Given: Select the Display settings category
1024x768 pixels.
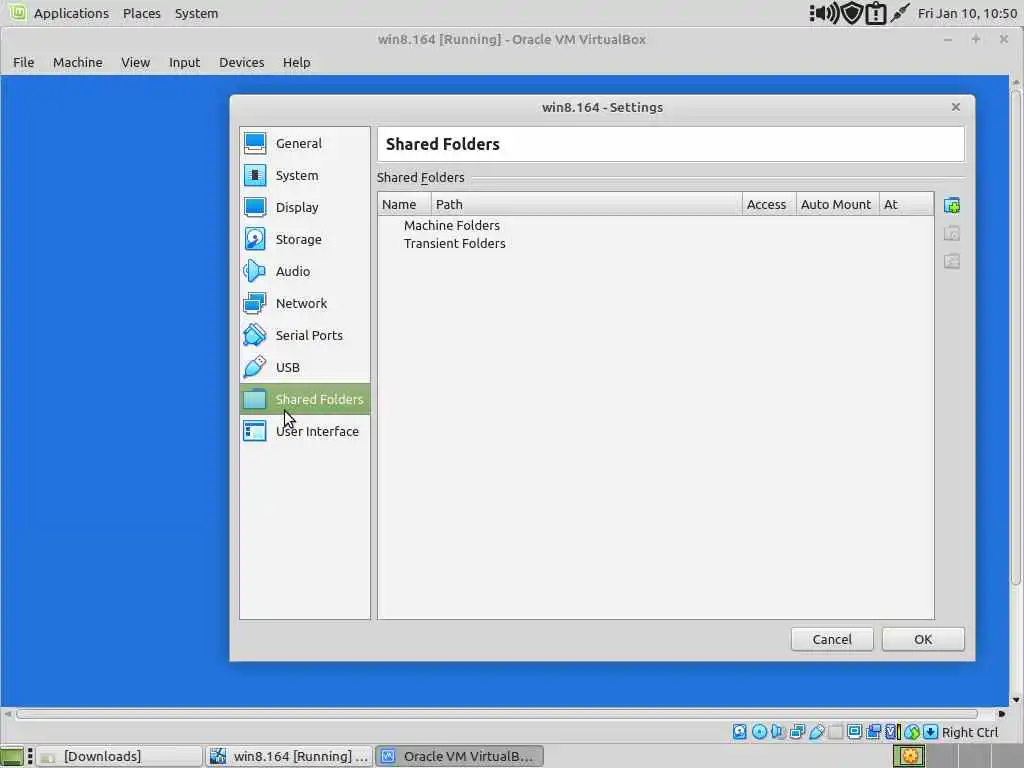Looking at the screenshot, I should coord(305,207).
